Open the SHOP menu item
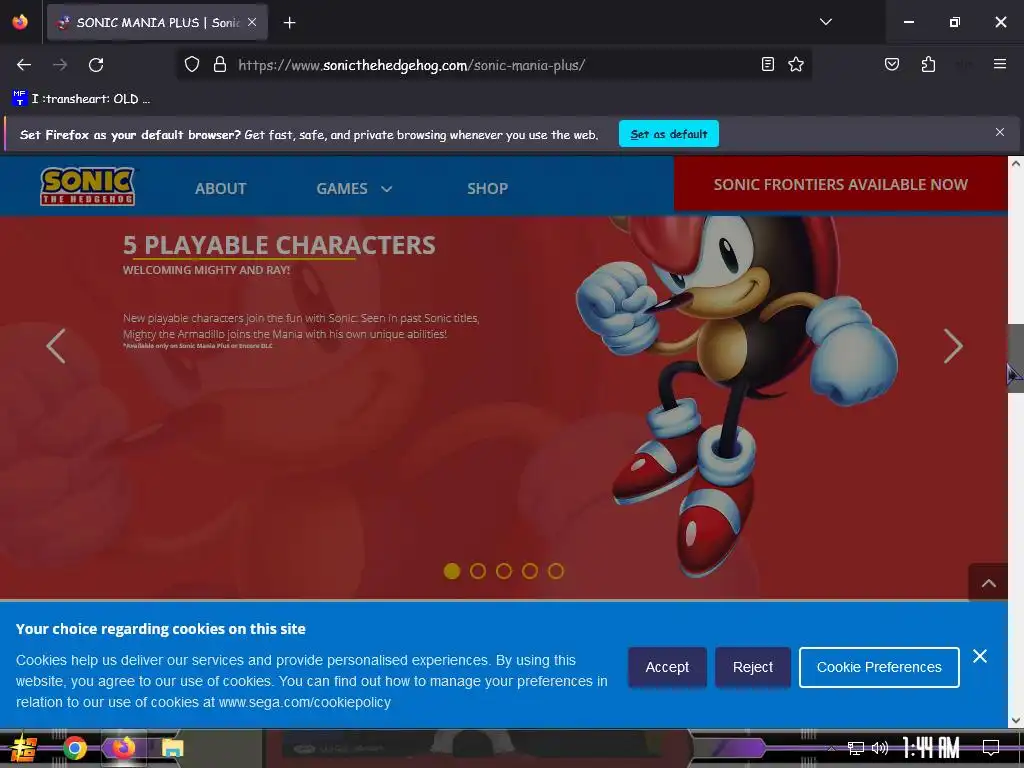 point(487,189)
